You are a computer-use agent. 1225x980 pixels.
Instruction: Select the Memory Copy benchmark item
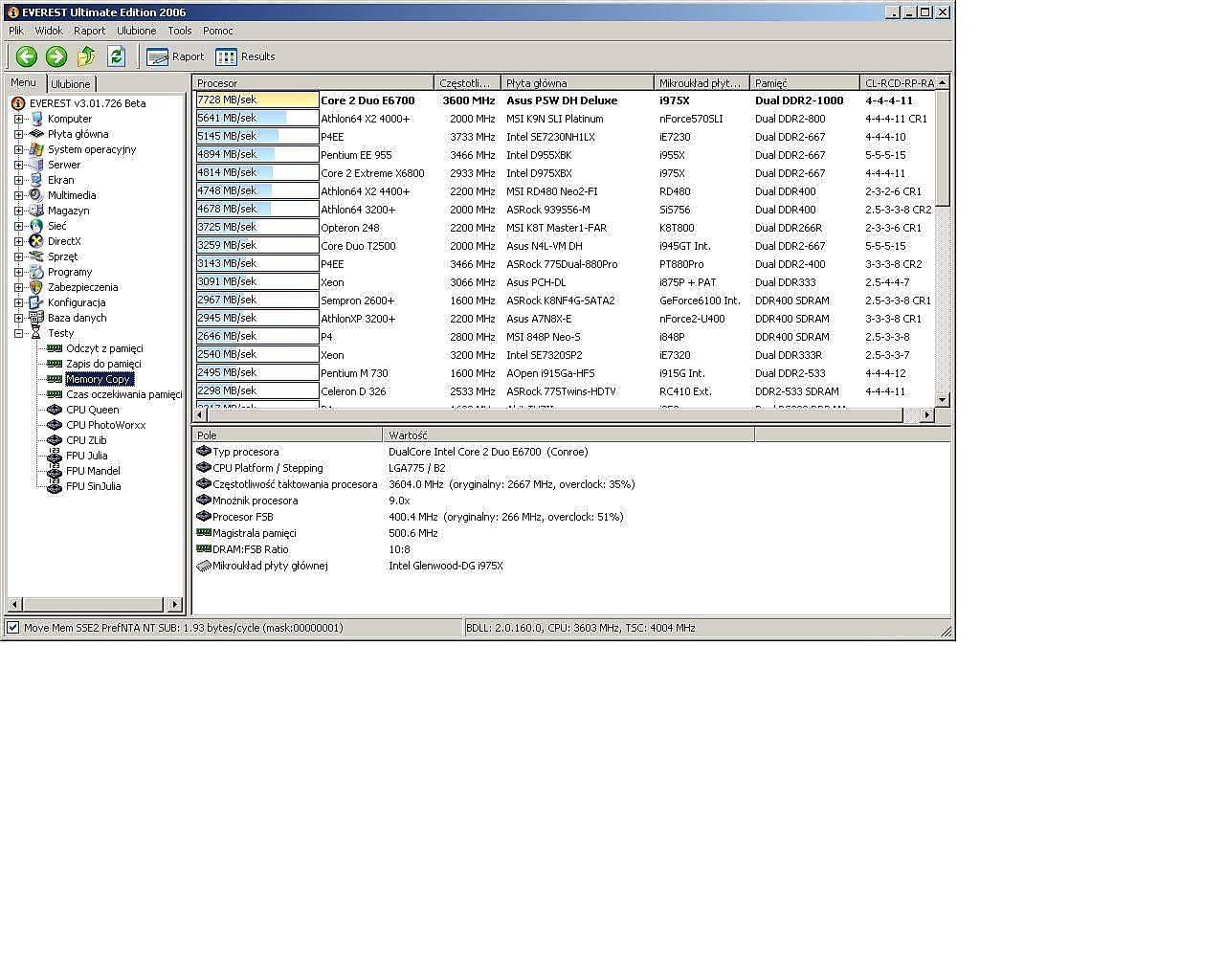tap(99, 379)
